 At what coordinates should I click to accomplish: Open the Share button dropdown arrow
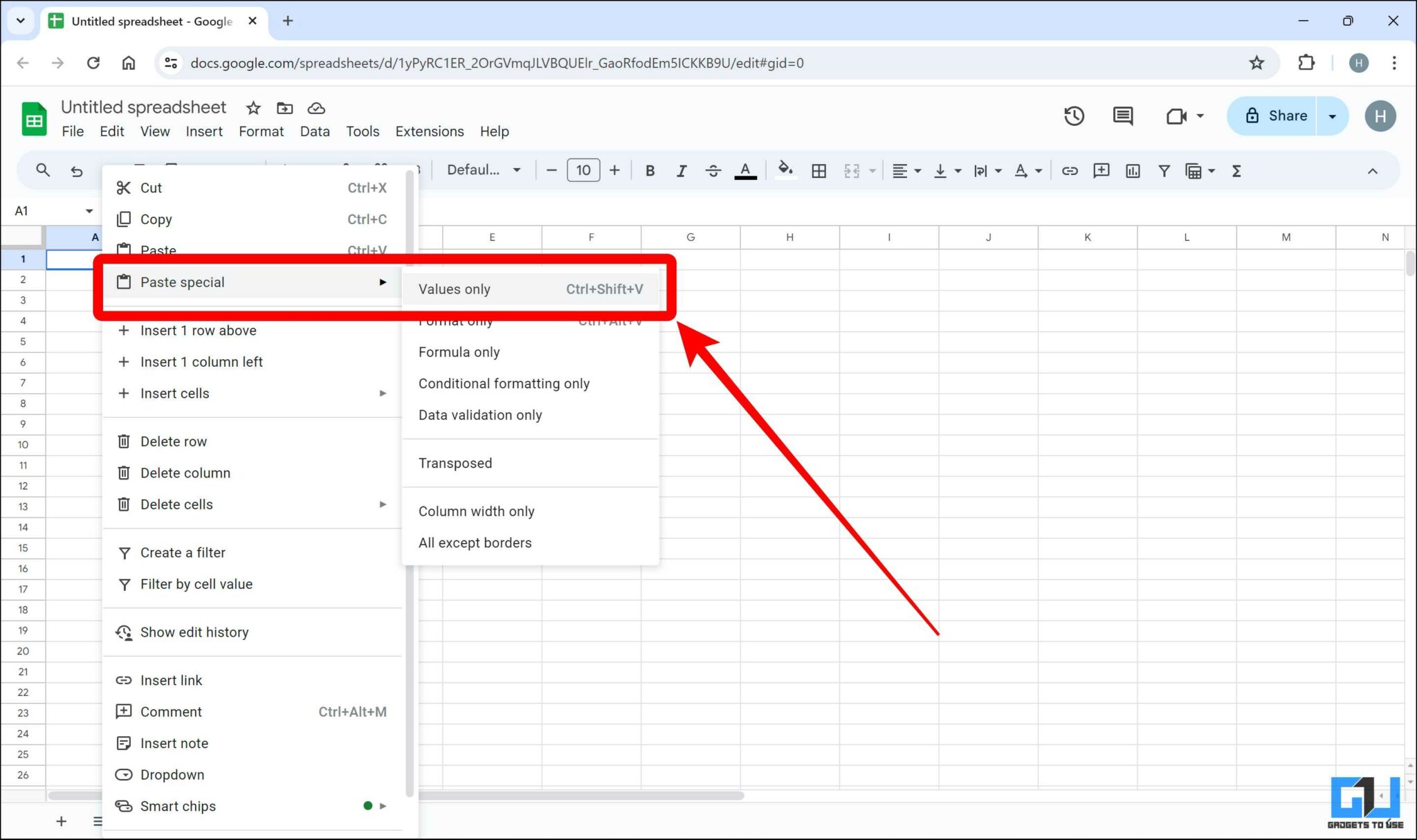[1333, 116]
